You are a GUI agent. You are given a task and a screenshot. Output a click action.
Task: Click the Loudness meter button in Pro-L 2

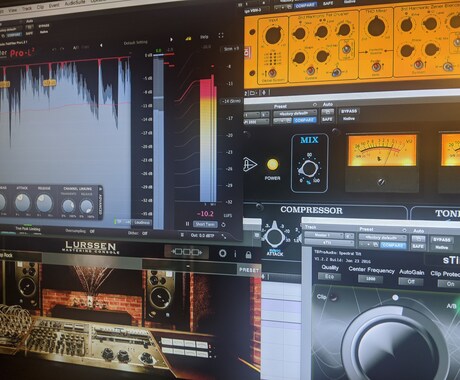142,222
